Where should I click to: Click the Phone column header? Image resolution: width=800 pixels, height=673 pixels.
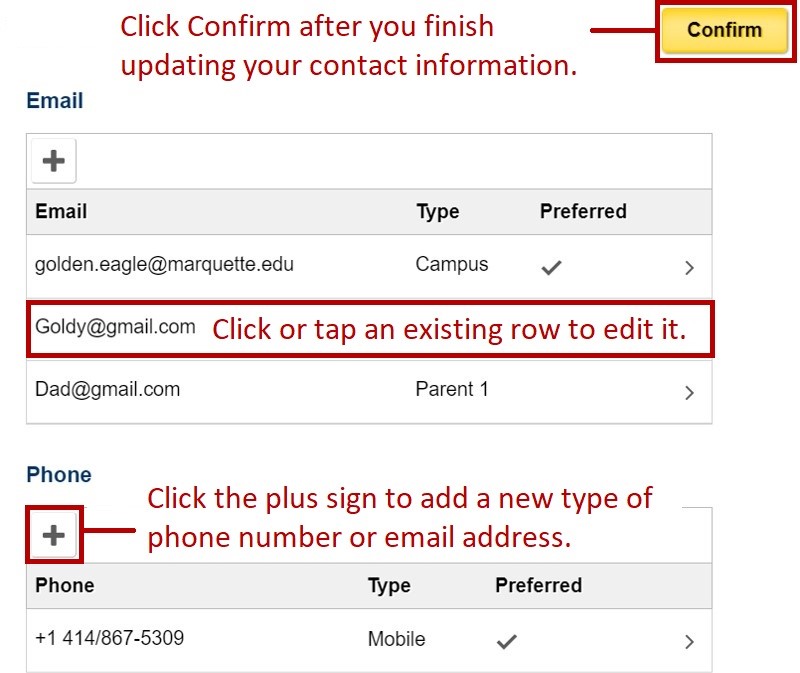[x=64, y=585]
